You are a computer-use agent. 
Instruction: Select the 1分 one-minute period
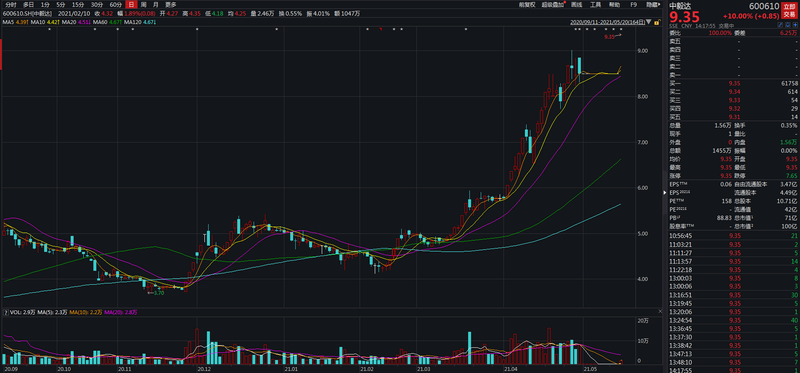click(x=46, y=5)
